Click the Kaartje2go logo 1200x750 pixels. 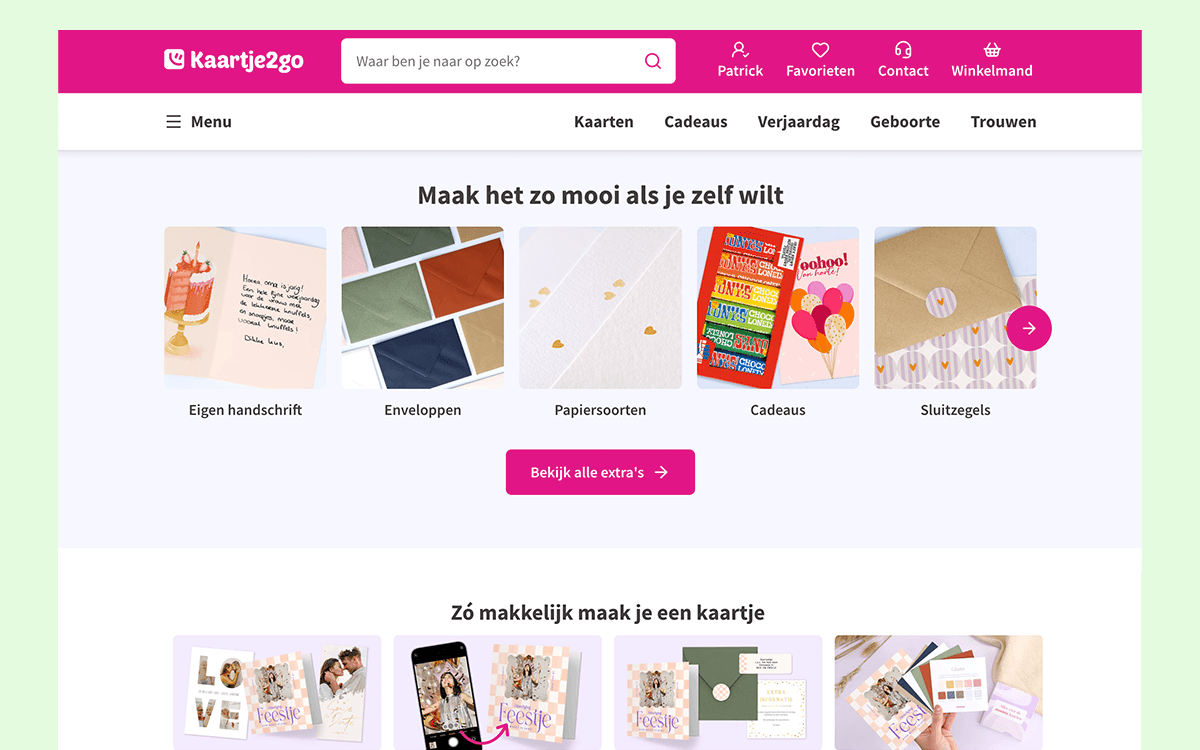[234, 61]
